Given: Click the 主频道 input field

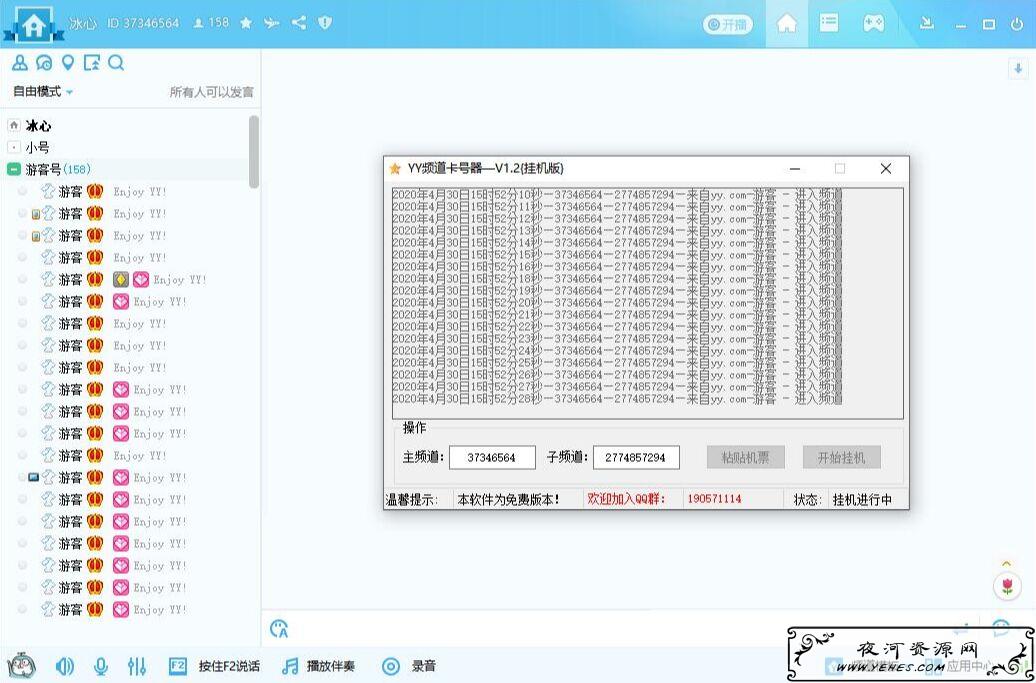Looking at the screenshot, I should click(492, 457).
